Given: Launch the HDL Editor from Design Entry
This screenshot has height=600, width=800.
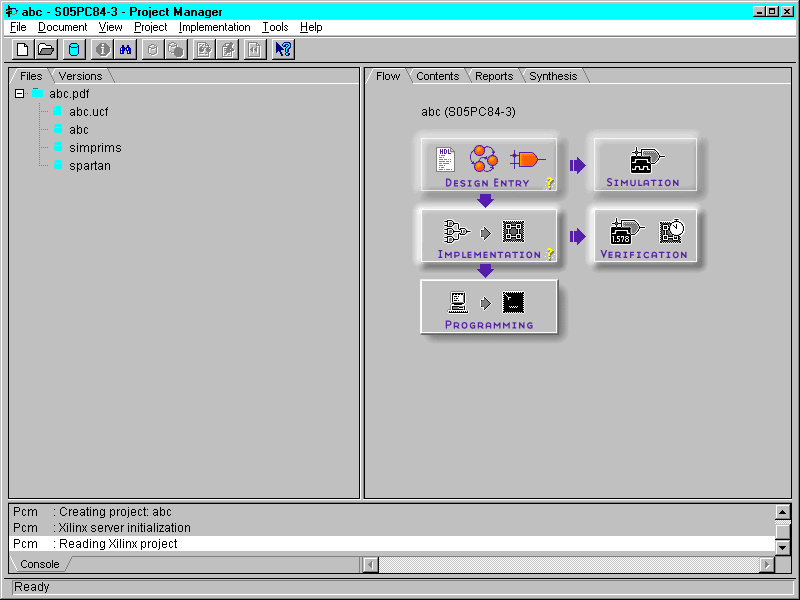Looking at the screenshot, I should 445,159.
